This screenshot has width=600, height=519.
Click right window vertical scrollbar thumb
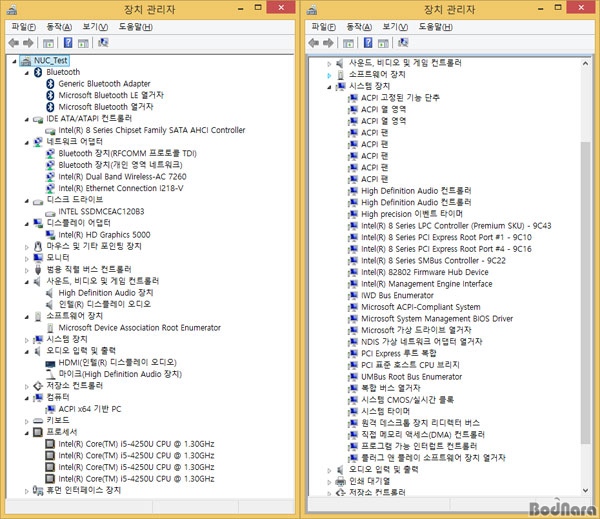[585, 293]
